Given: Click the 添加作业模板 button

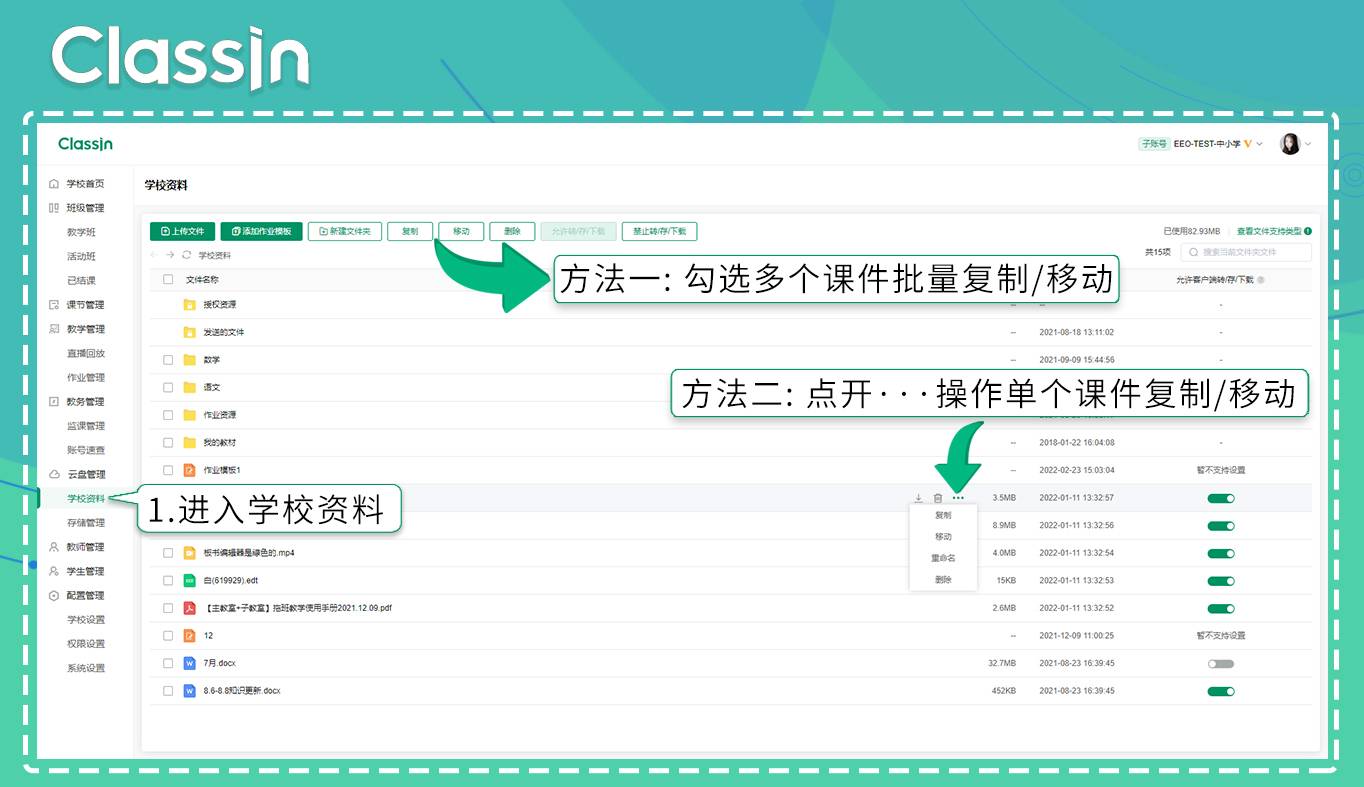Looking at the screenshot, I should 261,231.
